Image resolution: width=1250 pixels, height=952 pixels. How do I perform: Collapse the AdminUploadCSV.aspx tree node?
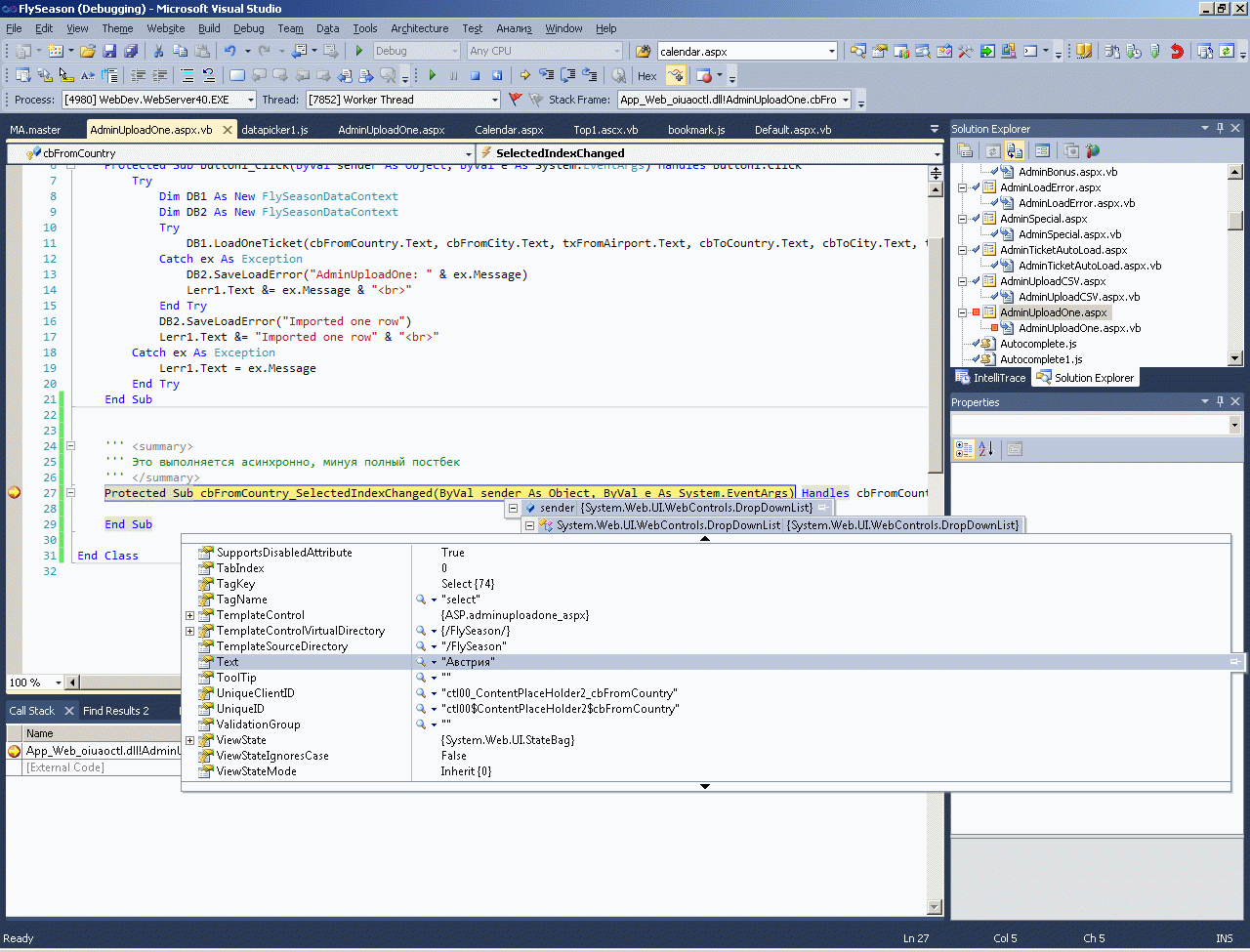(x=962, y=281)
